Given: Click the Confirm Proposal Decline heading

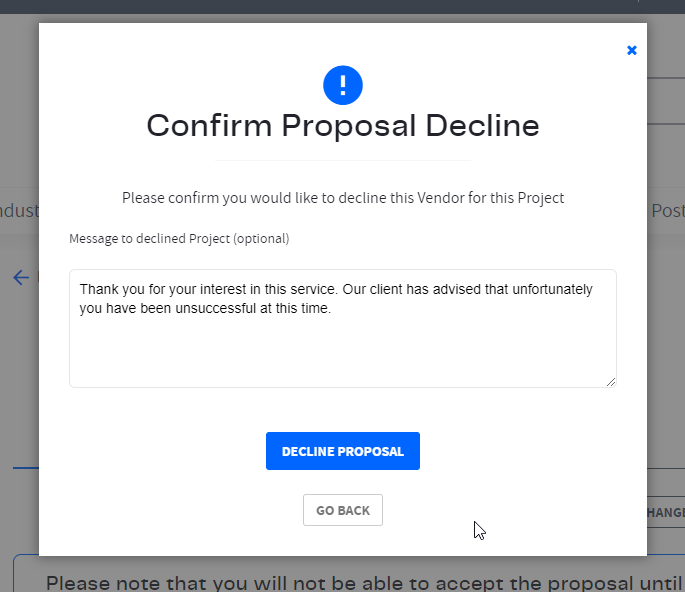Looking at the screenshot, I should (343, 126).
